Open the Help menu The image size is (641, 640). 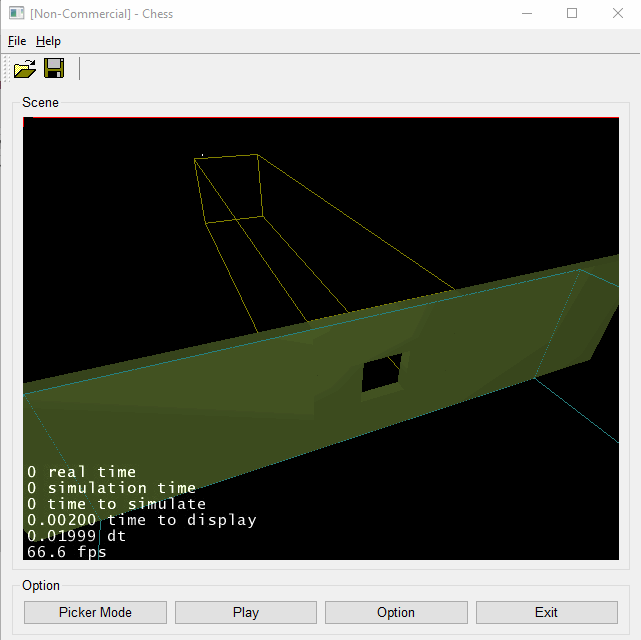point(48,41)
